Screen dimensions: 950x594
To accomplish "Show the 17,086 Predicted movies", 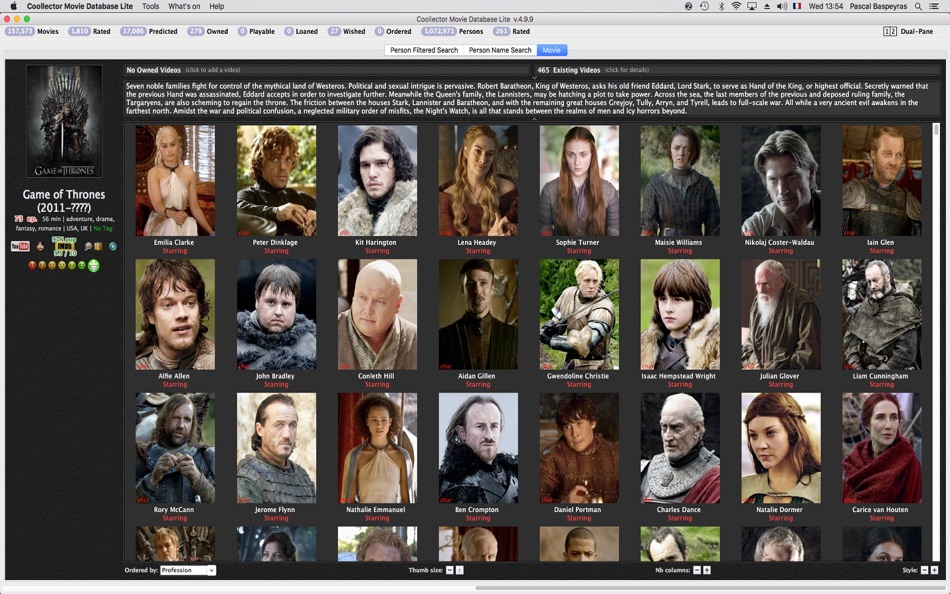I will [148, 31].
